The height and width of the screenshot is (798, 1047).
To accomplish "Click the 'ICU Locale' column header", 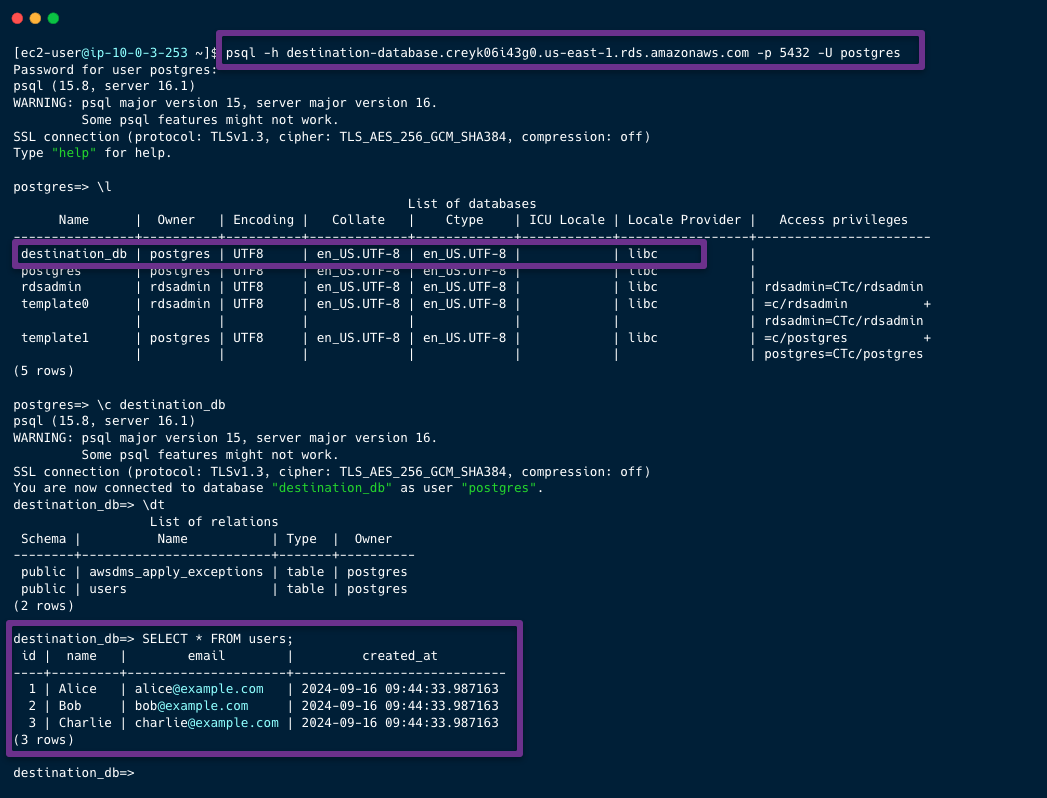I will click(567, 220).
